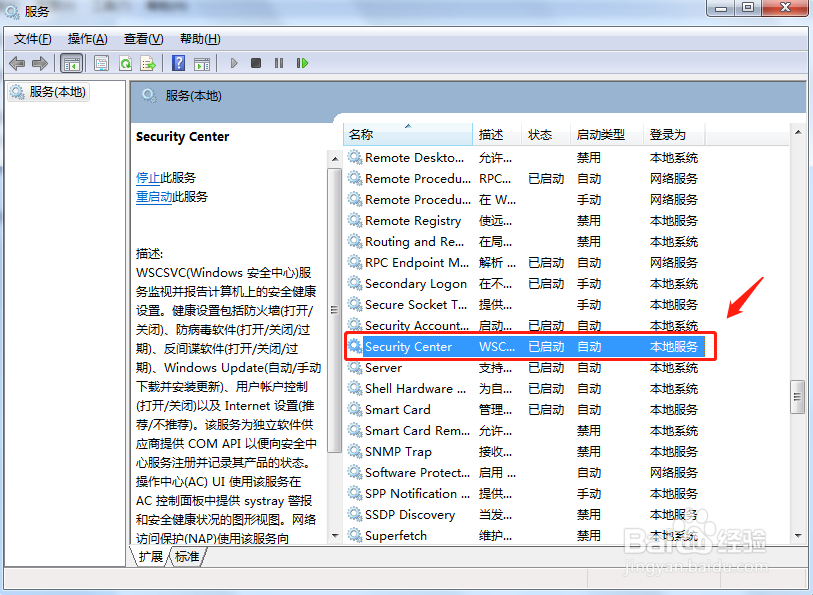The width and height of the screenshot is (813, 595).
Task: Navigate back with the left arrow icon
Action: [17, 62]
